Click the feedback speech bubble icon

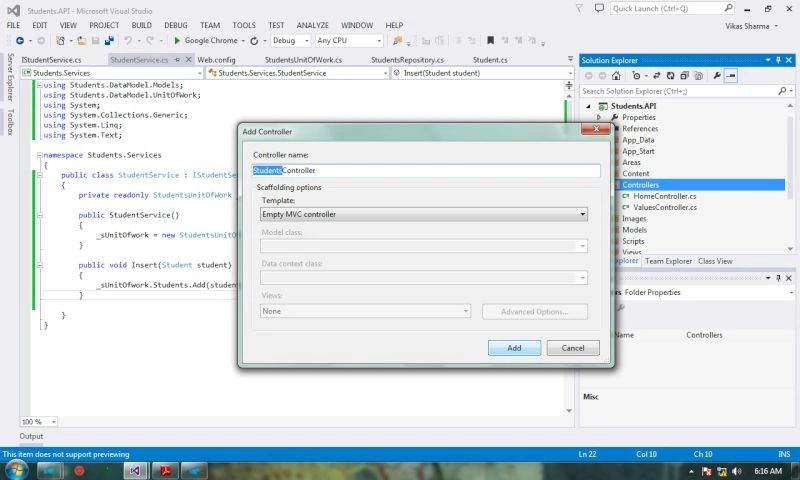[599, 8]
